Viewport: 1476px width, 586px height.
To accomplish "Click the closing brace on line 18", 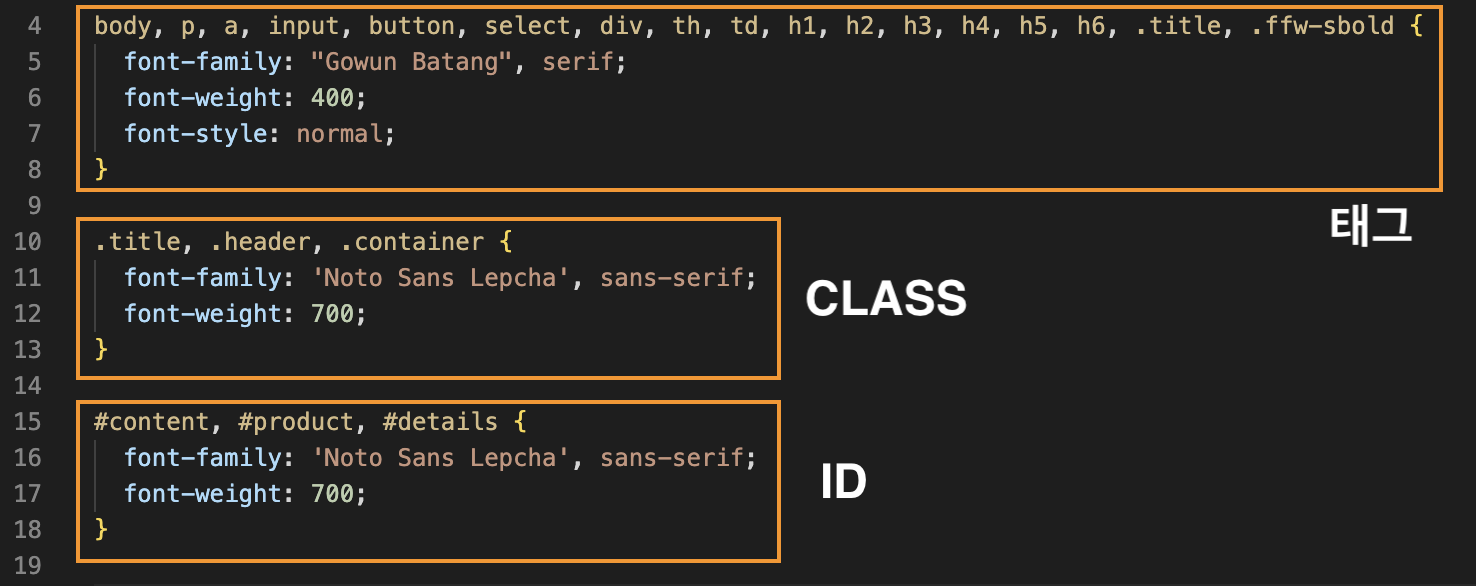I will point(101,530).
